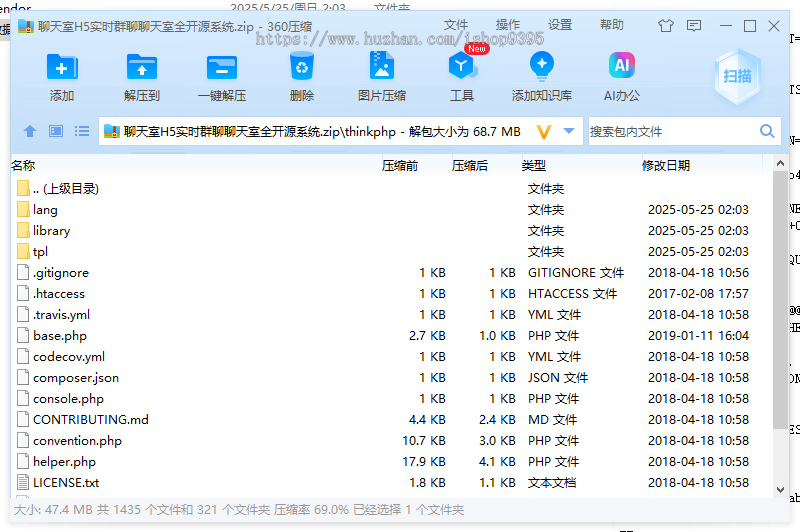Click the Add (添加) toolbar icon
The height and width of the screenshot is (532, 800).
(x=62, y=67)
